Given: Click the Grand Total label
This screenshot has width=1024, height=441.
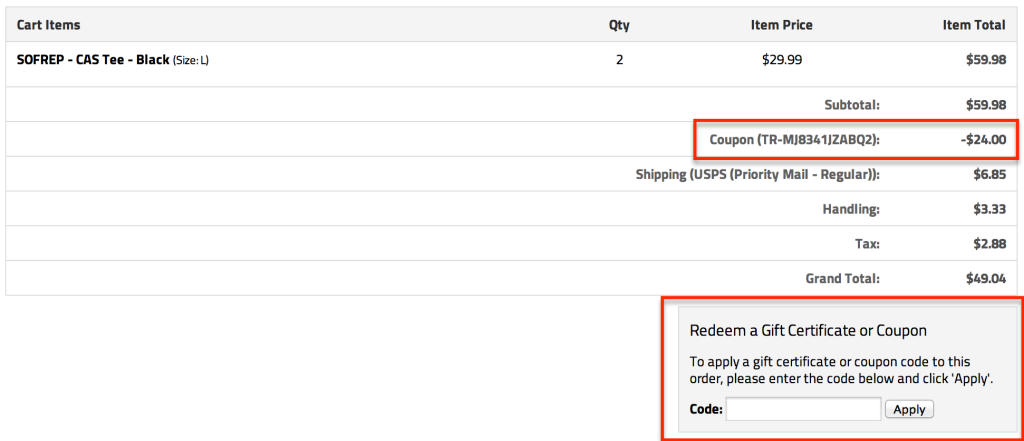Looking at the screenshot, I should pos(842,278).
